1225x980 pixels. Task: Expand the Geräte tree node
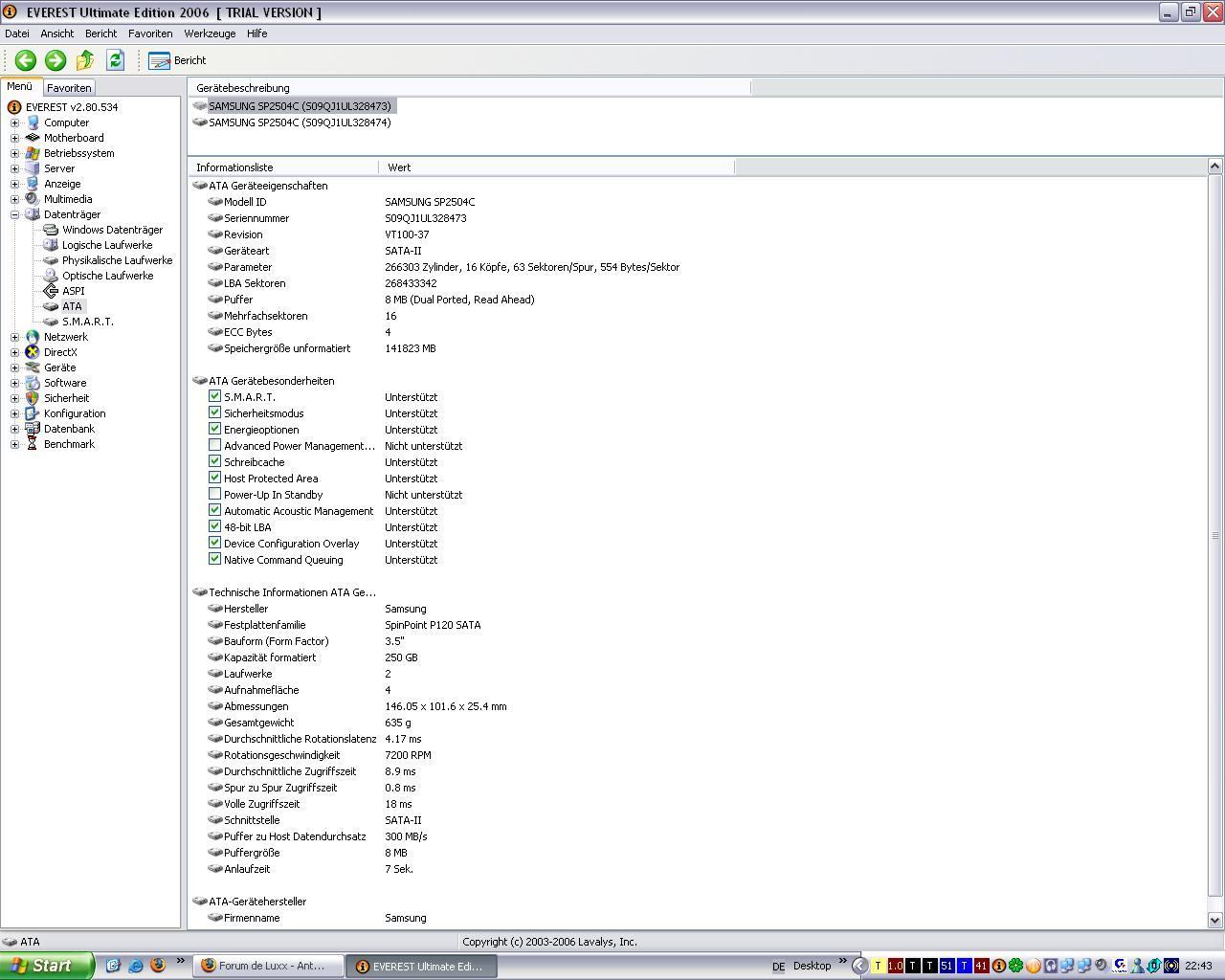click(x=14, y=367)
